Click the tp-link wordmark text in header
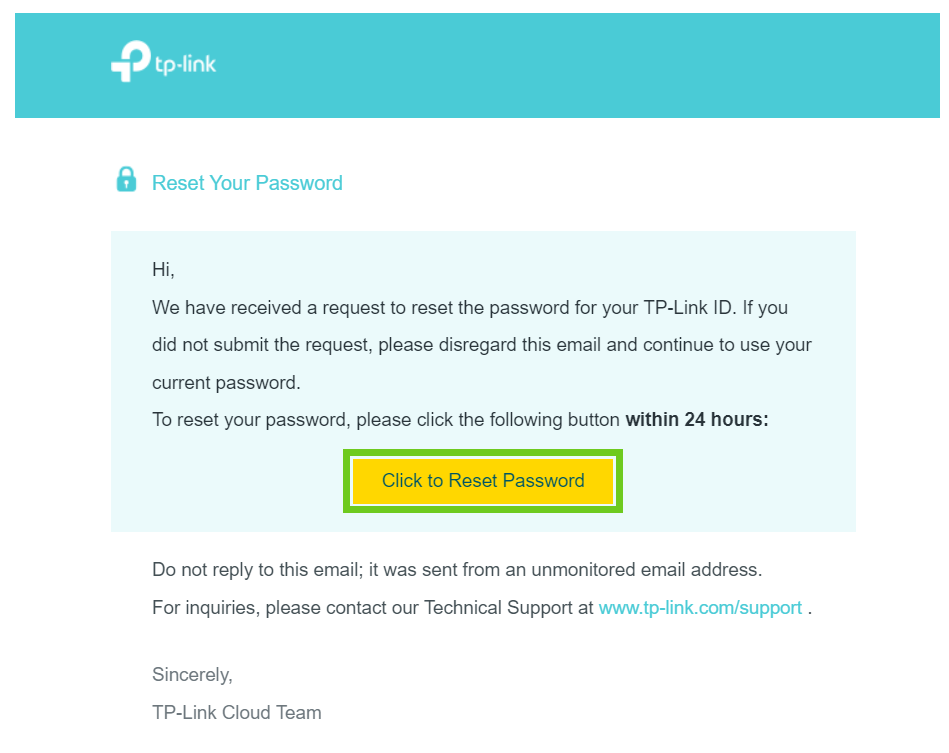This screenshot has height=753, width=949. [x=185, y=66]
